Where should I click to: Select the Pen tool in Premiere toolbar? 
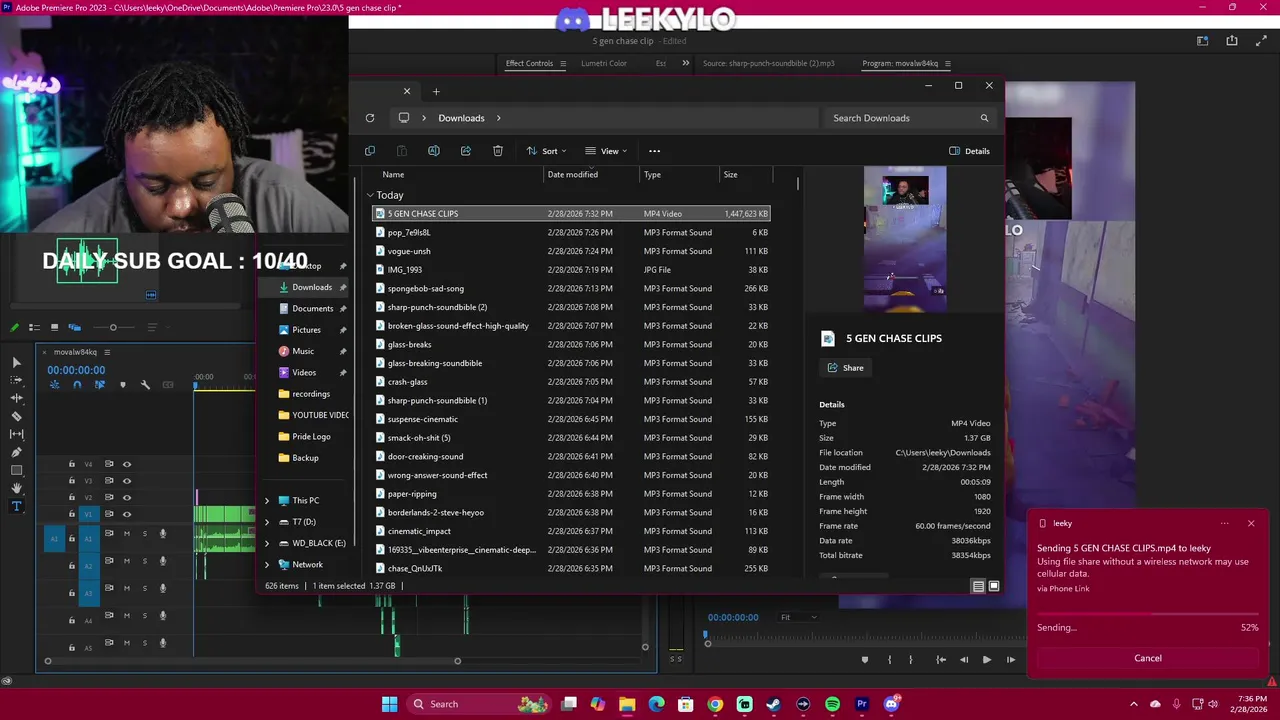(x=16, y=452)
